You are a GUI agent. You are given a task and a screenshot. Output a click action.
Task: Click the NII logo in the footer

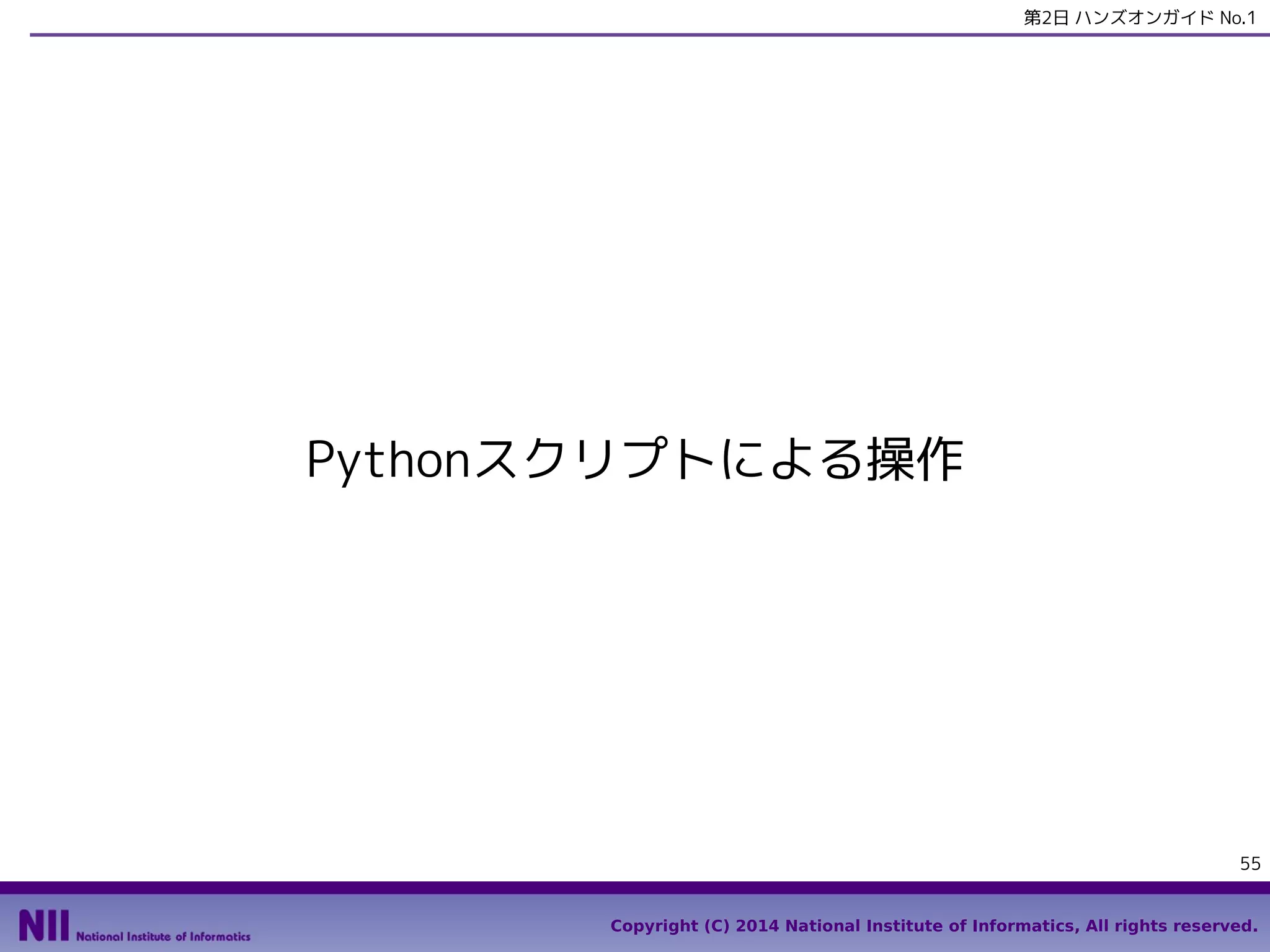[44, 925]
